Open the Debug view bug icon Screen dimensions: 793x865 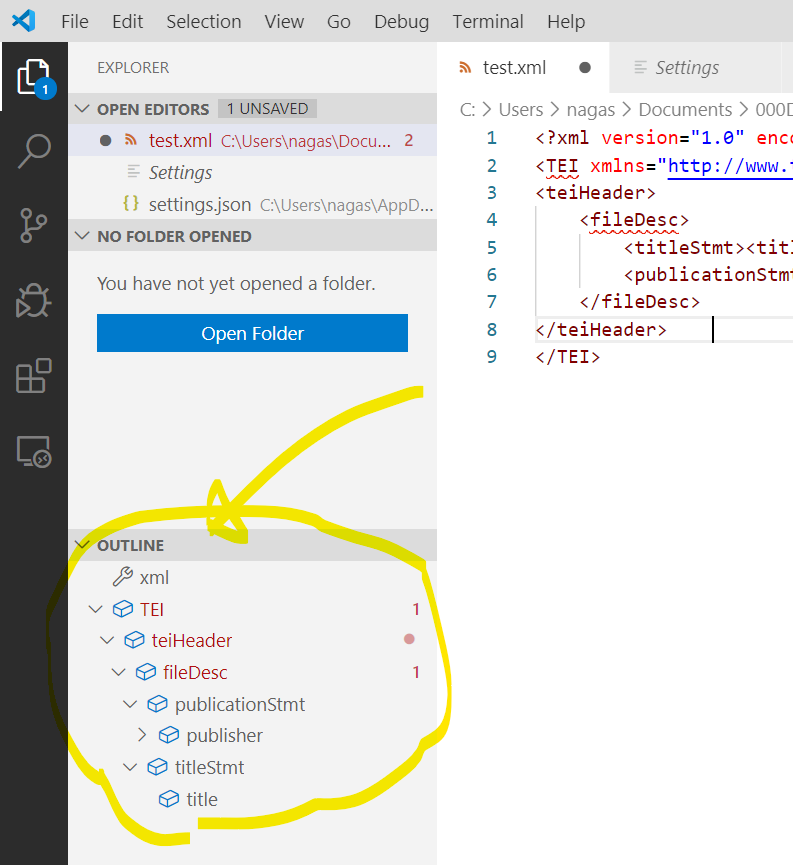pos(34,301)
